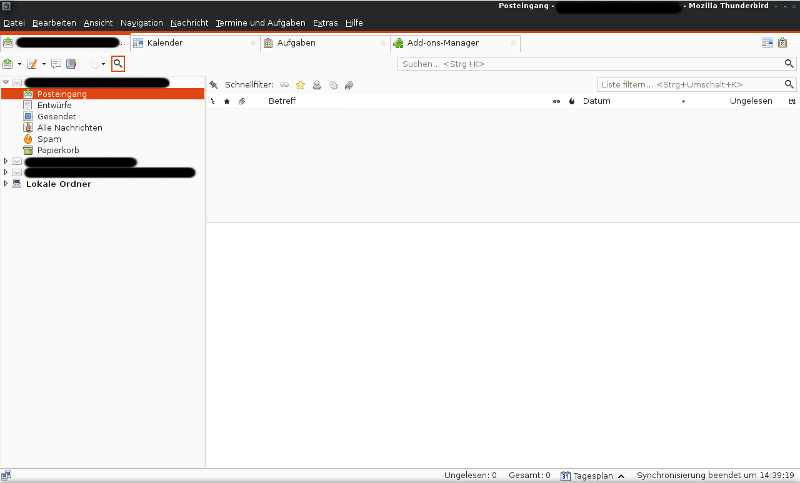Screen dimensions: 800x483
Task: Select the Entwürfe folder
Action: [x=54, y=105]
